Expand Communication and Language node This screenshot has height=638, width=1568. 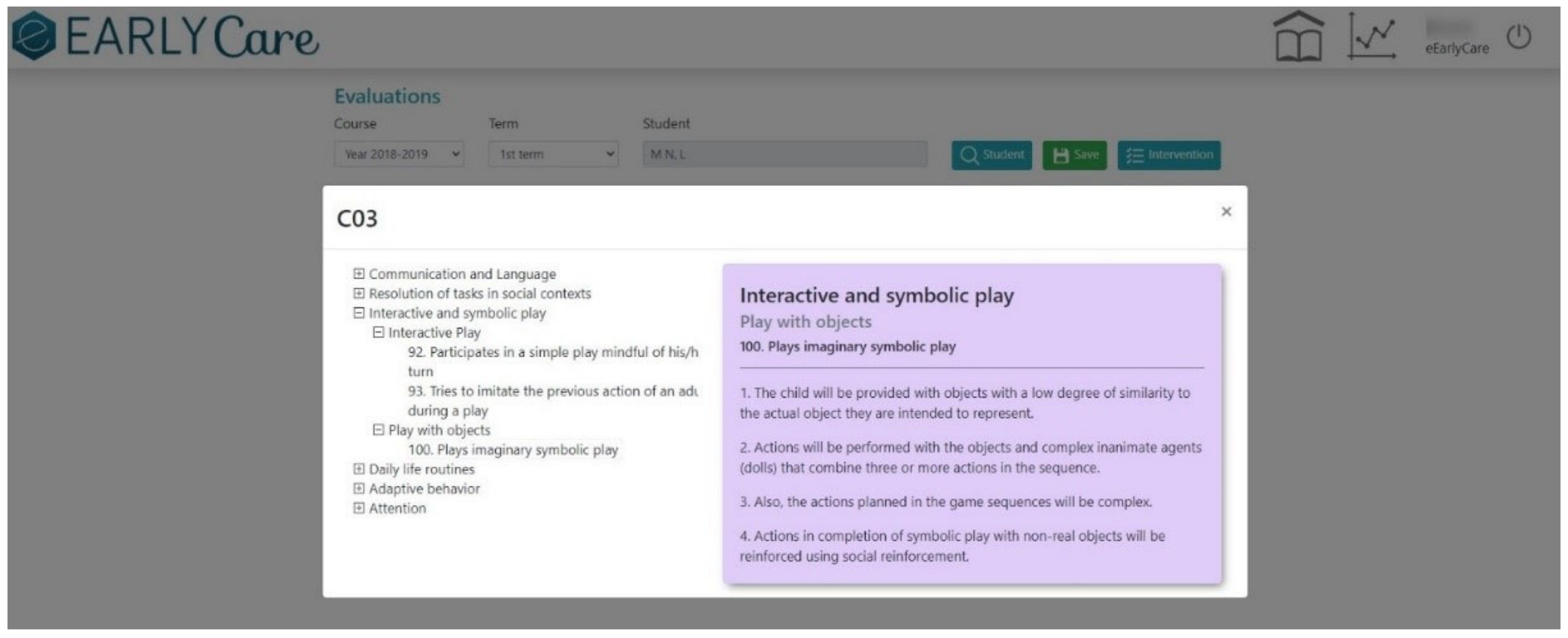click(359, 273)
